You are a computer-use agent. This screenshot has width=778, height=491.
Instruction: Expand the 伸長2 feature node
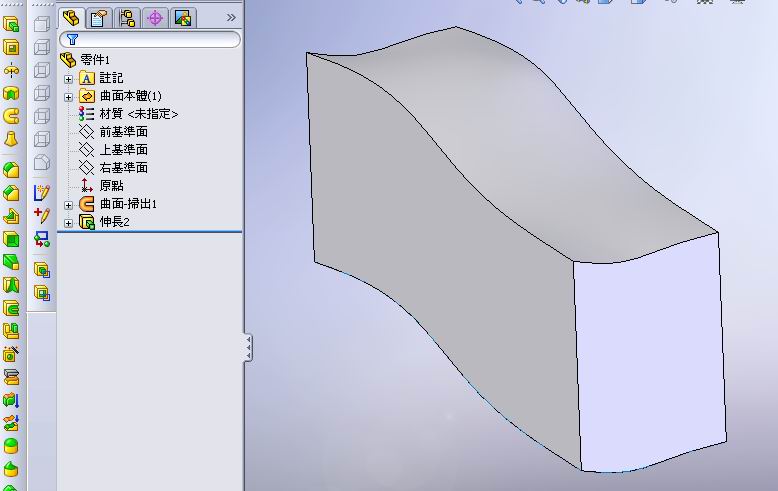68,223
